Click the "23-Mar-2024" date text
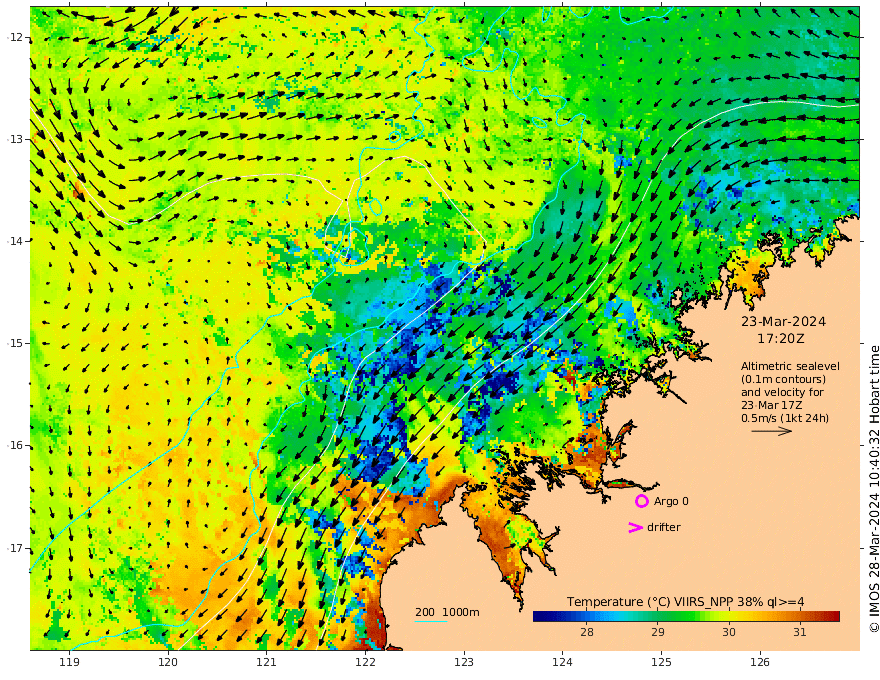880x680 pixels. (x=783, y=321)
